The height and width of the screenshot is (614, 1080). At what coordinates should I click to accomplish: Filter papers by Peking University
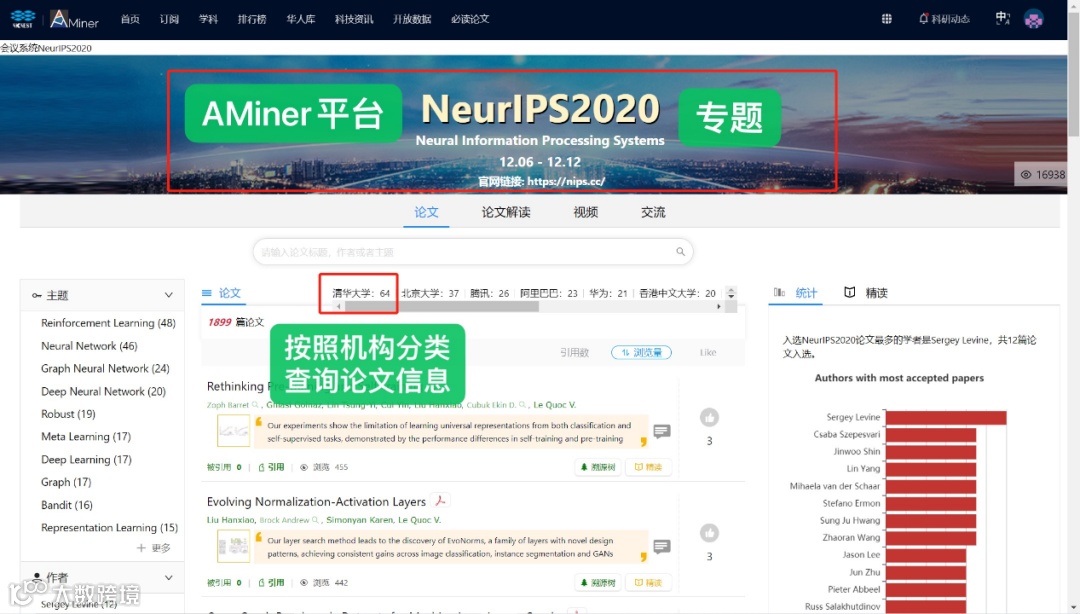430,294
